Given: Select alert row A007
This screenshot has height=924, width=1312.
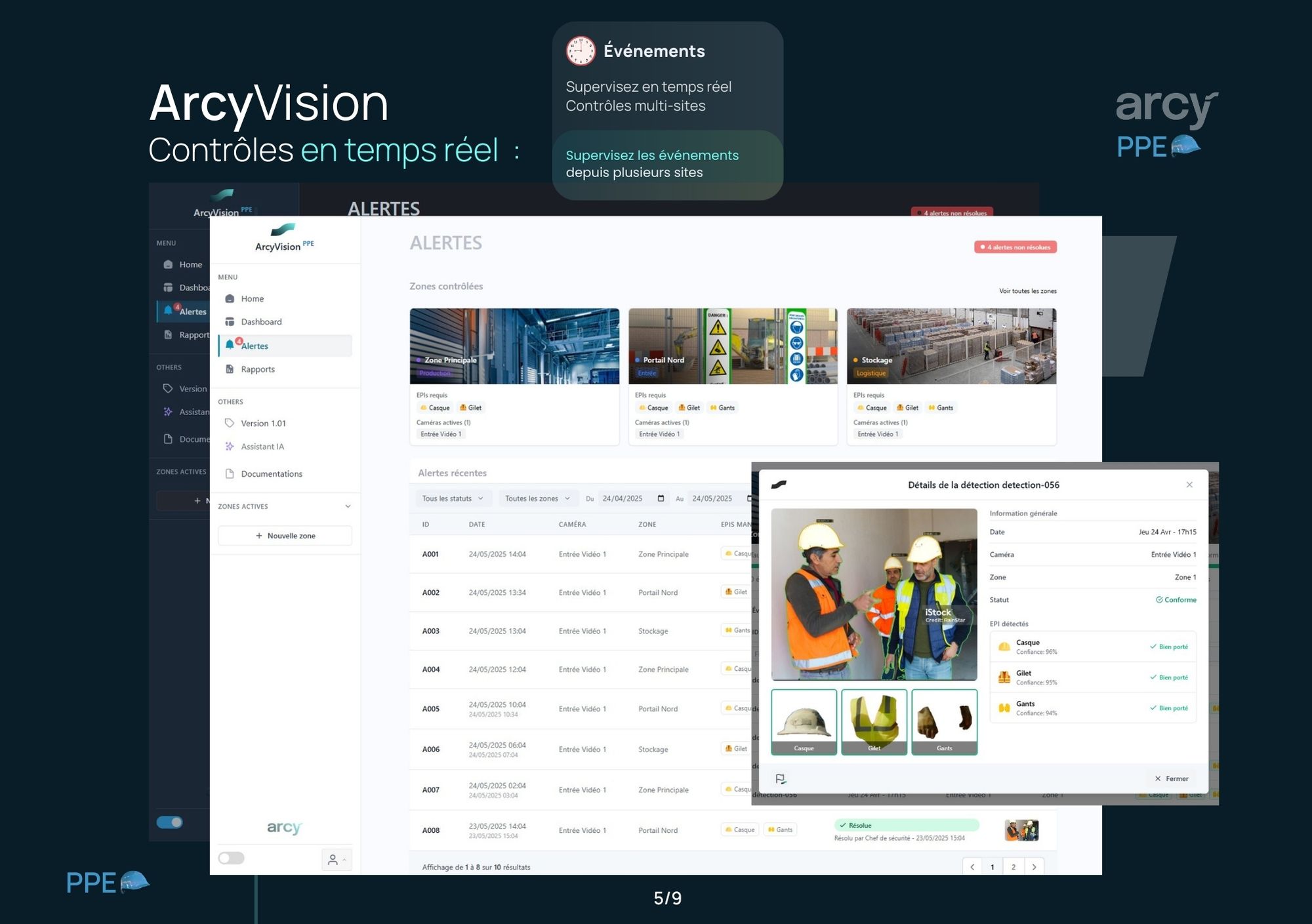Looking at the screenshot, I should tap(581, 790).
